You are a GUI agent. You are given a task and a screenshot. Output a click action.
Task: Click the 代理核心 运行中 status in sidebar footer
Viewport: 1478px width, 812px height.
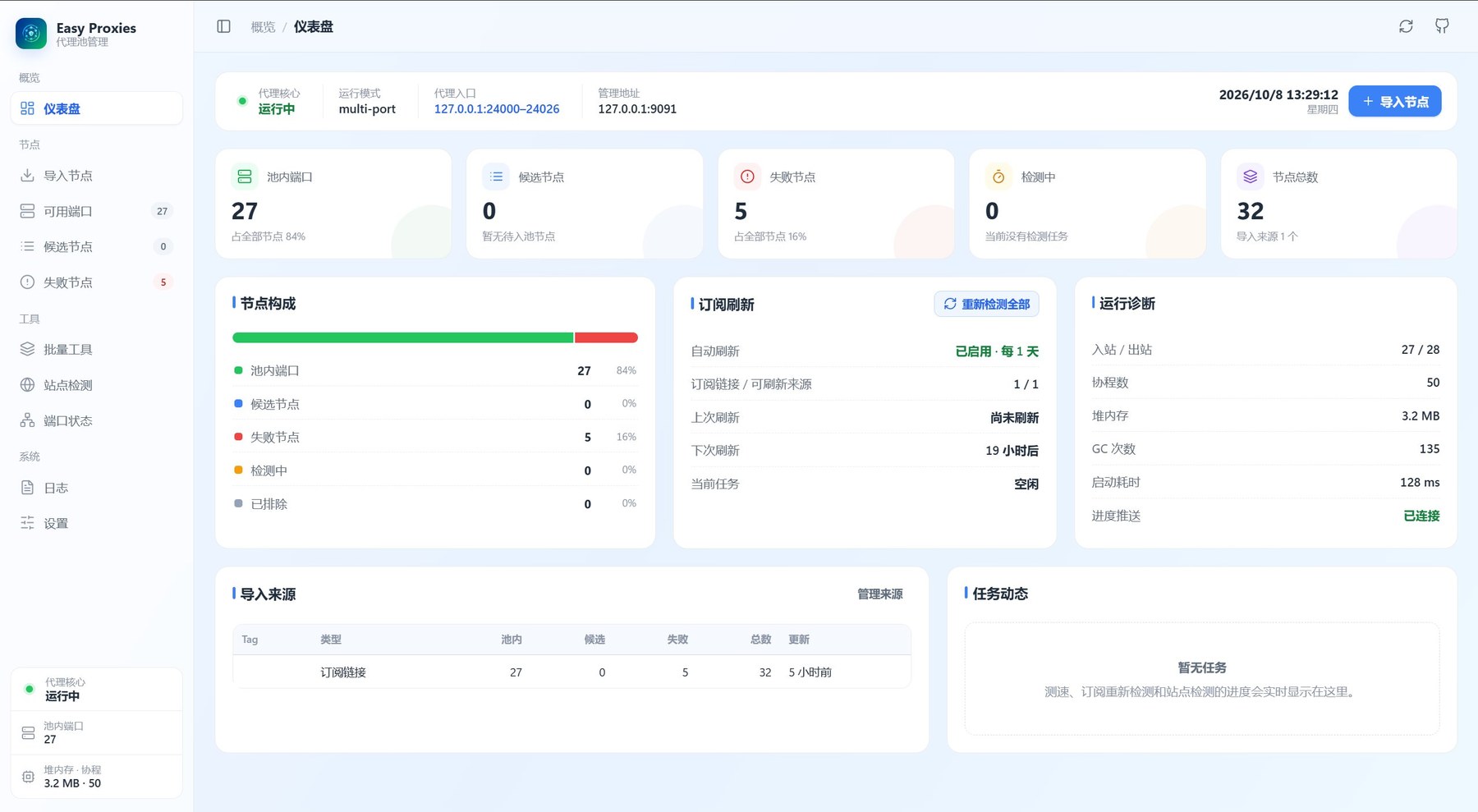(96, 689)
